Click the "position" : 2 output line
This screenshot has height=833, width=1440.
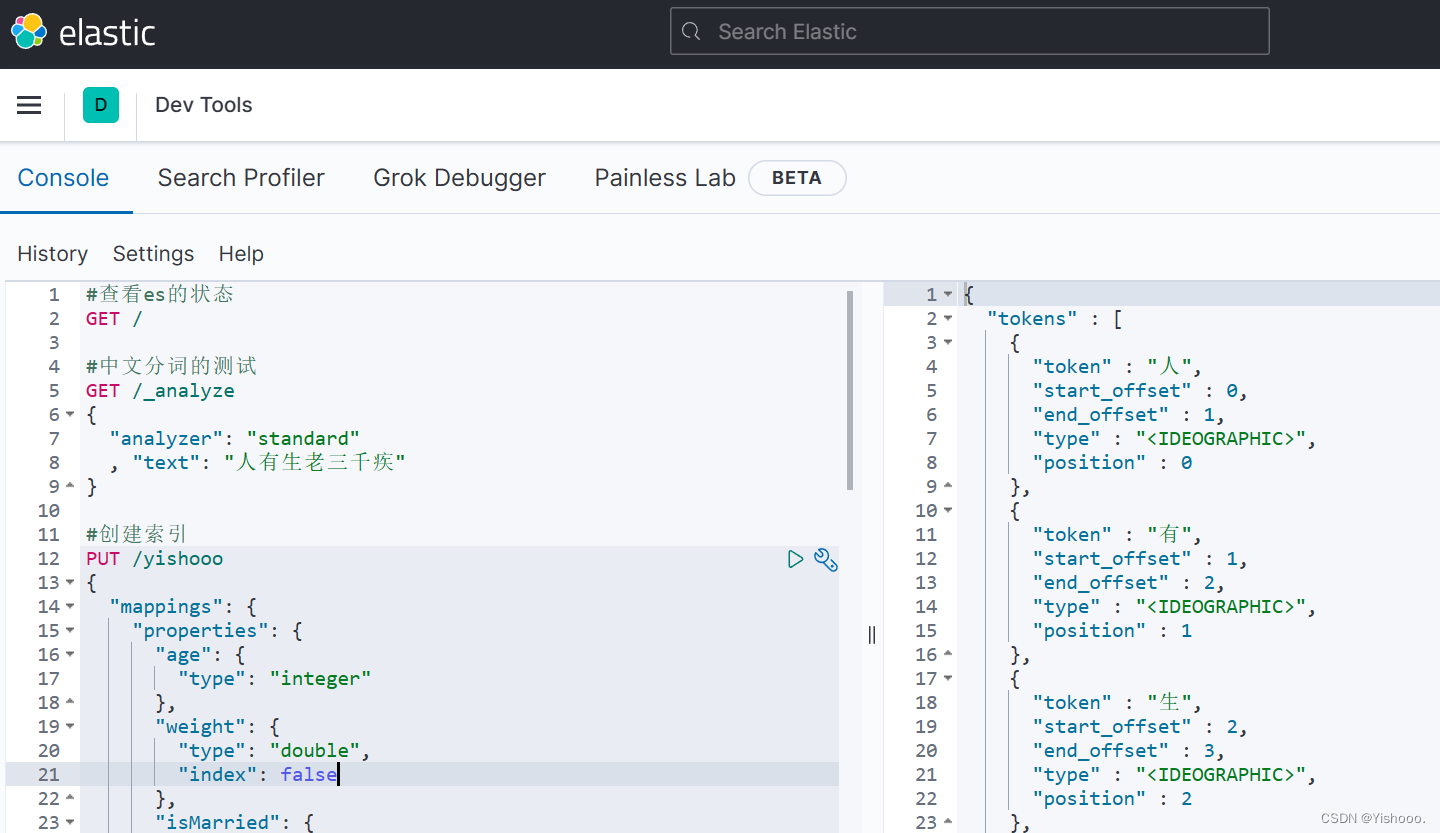1113,799
